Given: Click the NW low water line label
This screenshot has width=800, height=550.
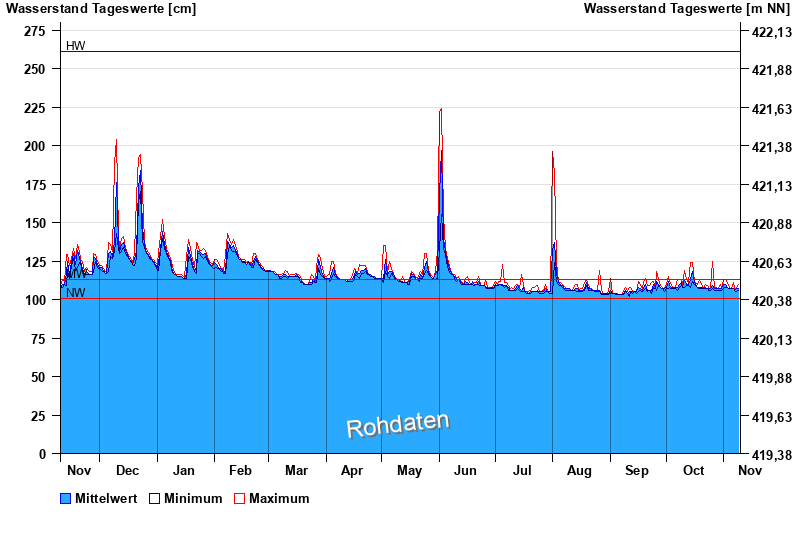Looking at the screenshot, I should tap(76, 293).
